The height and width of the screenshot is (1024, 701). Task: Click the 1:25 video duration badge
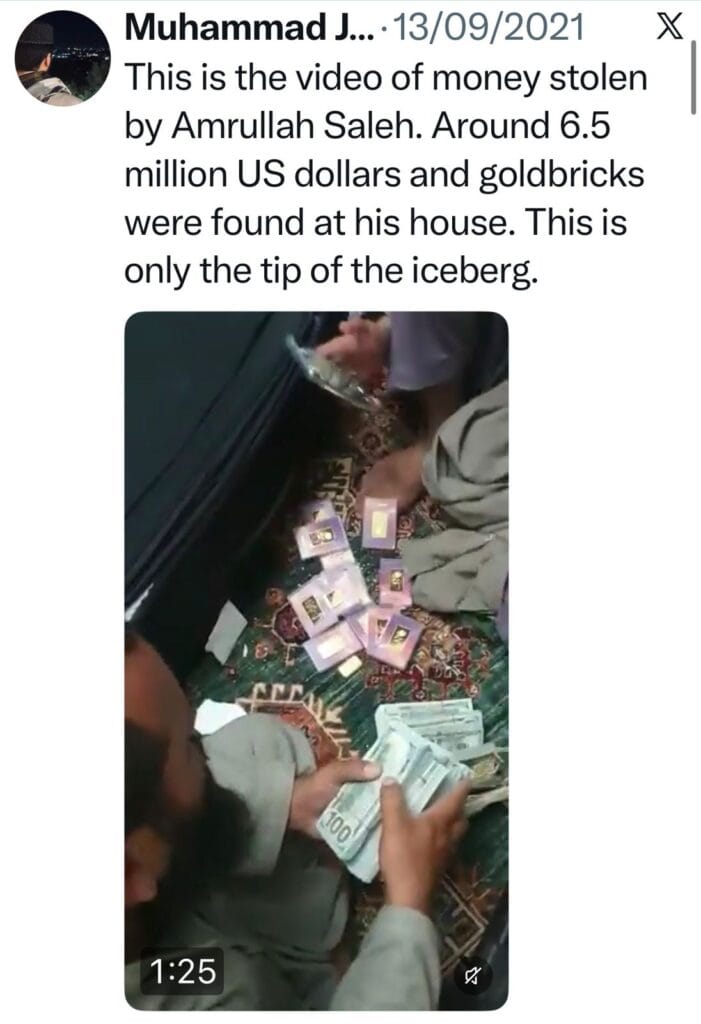(x=182, y=971)
